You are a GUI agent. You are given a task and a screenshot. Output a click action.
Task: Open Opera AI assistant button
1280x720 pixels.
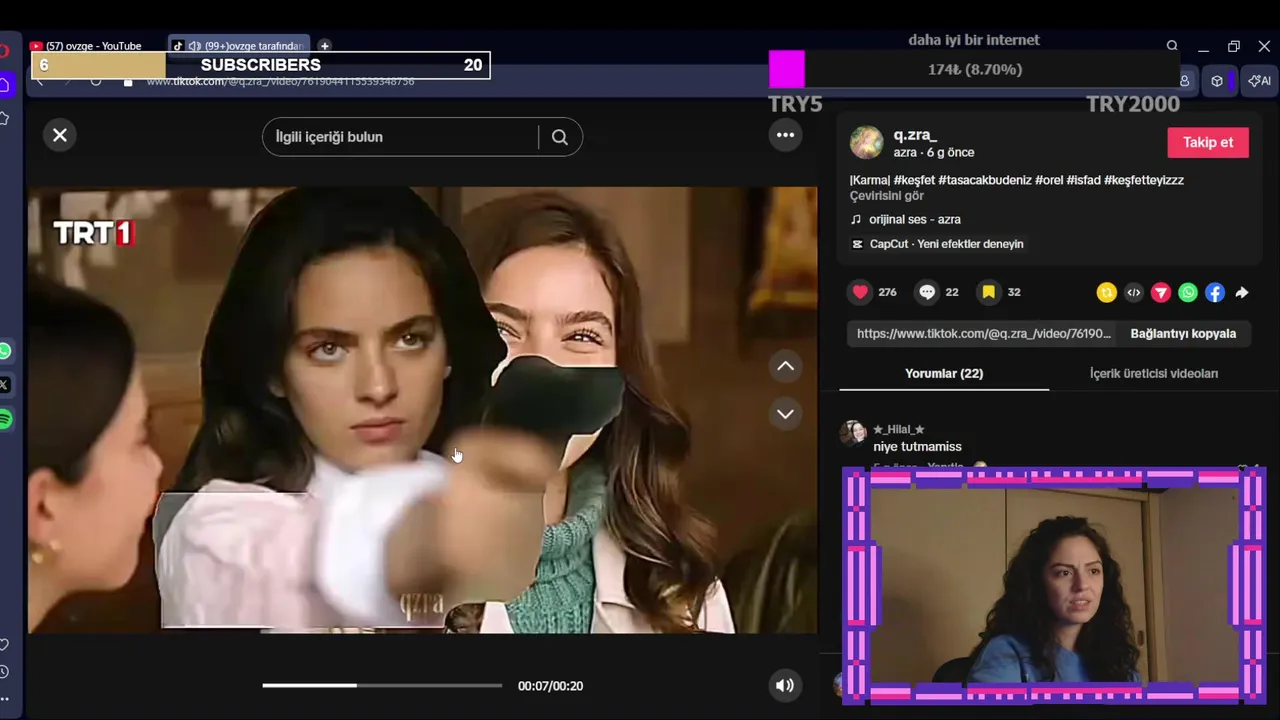1260,81
